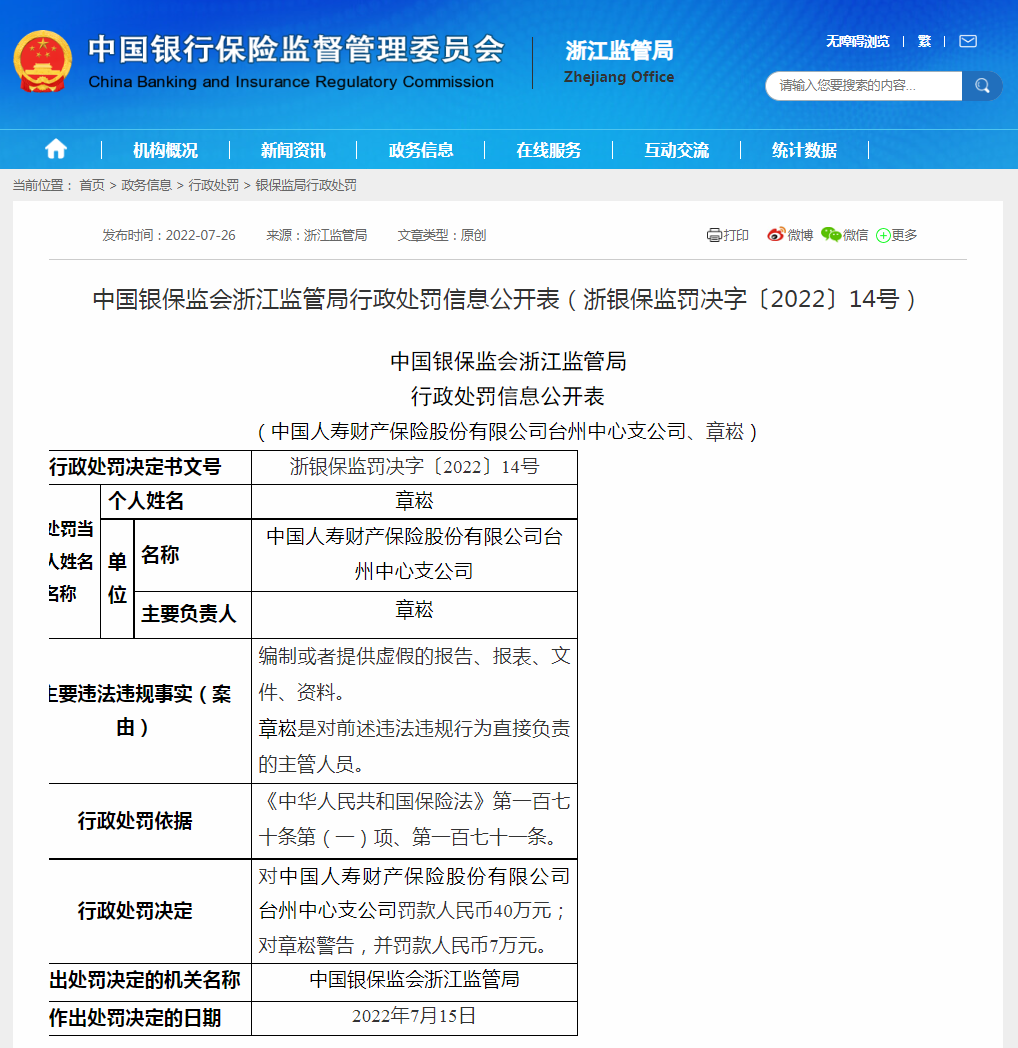Open the 机构概况 menu
Image resolution: width=1018 pixels, height=1048 pixels.
click(165, 150)
